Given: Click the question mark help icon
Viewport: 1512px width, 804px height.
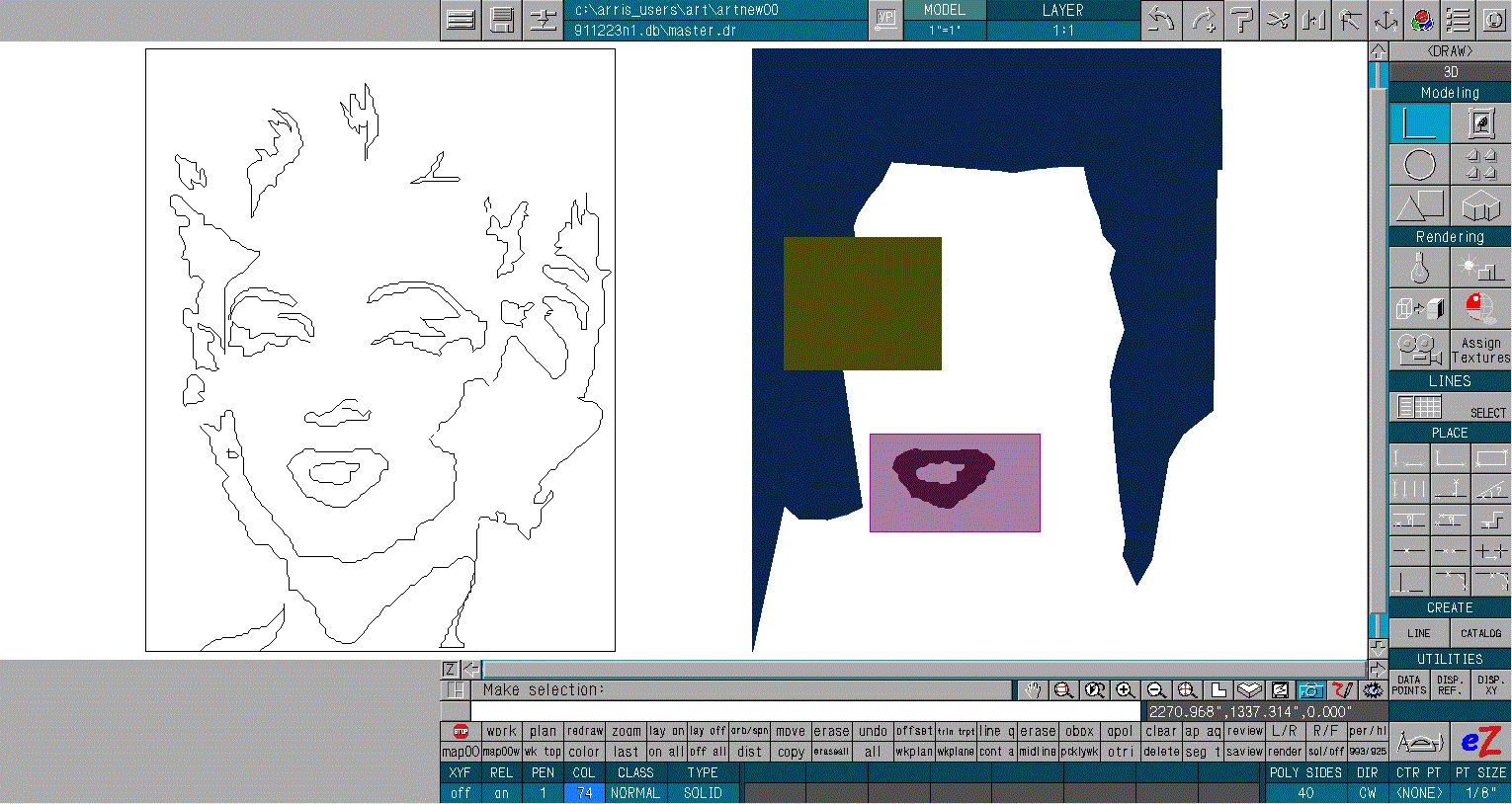Looking at the screenshot, I should (1241, 20).
